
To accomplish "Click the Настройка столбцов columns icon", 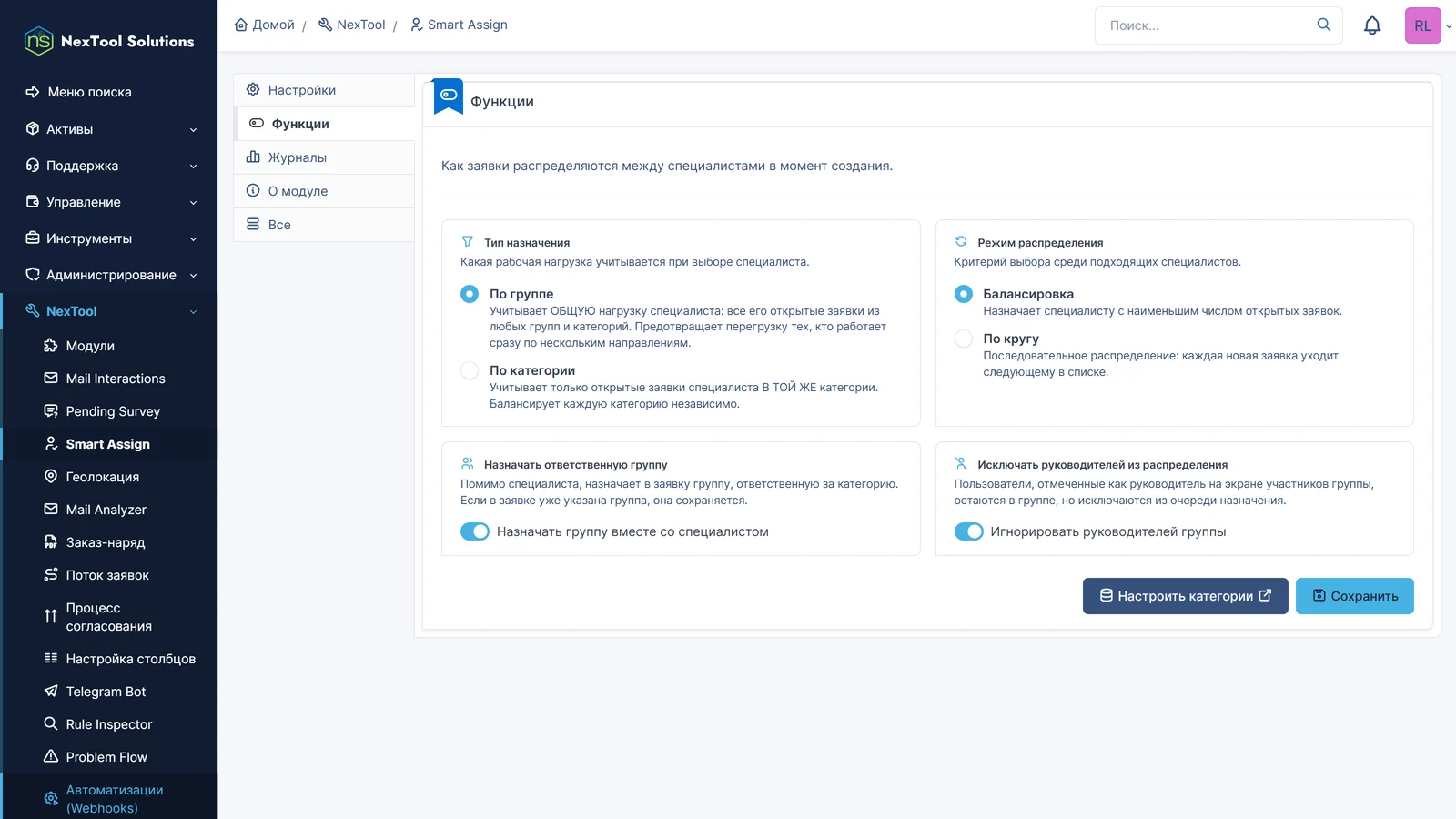I will point(51,659).
